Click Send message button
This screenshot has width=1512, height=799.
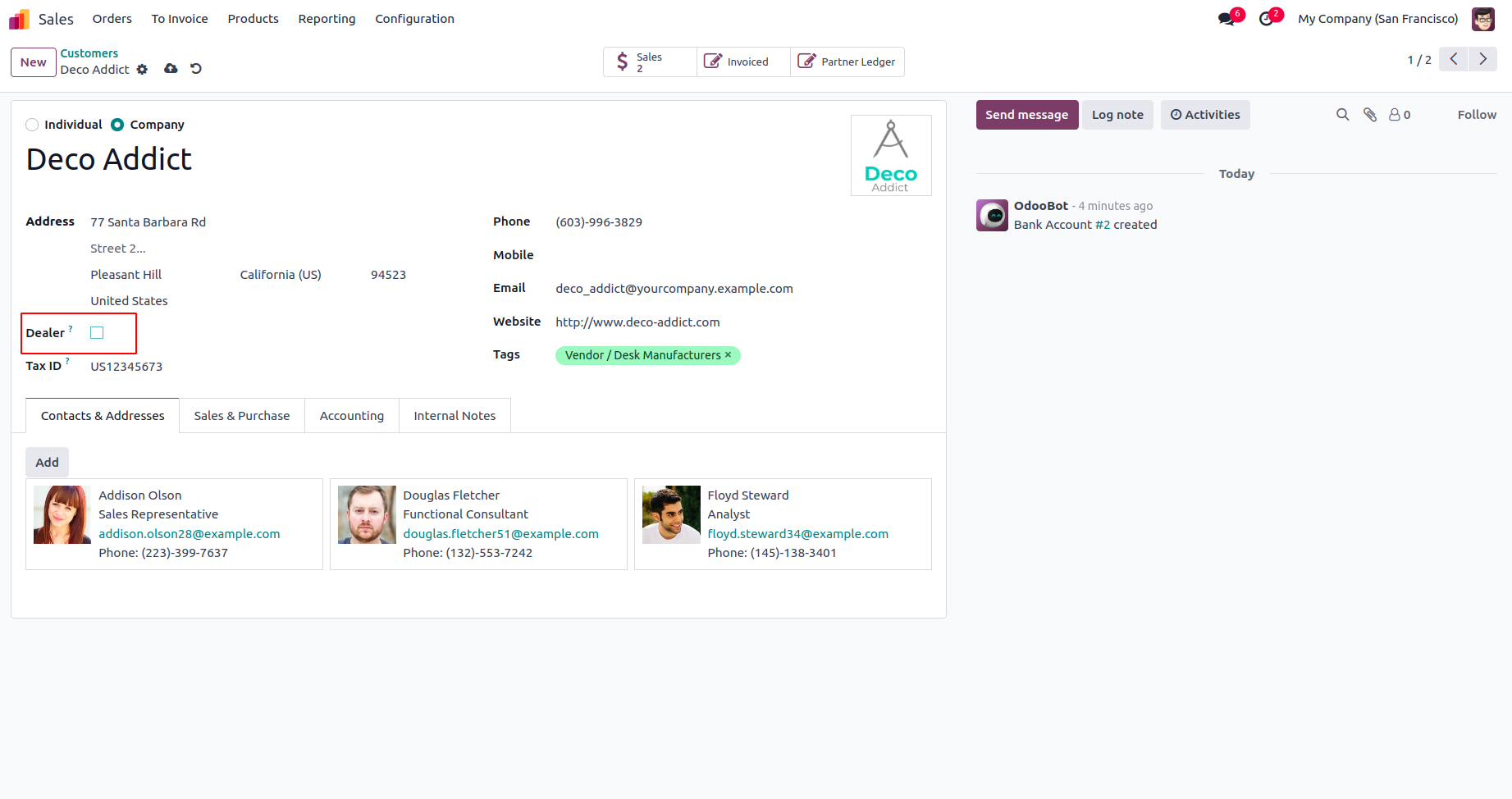[1026, 115]
